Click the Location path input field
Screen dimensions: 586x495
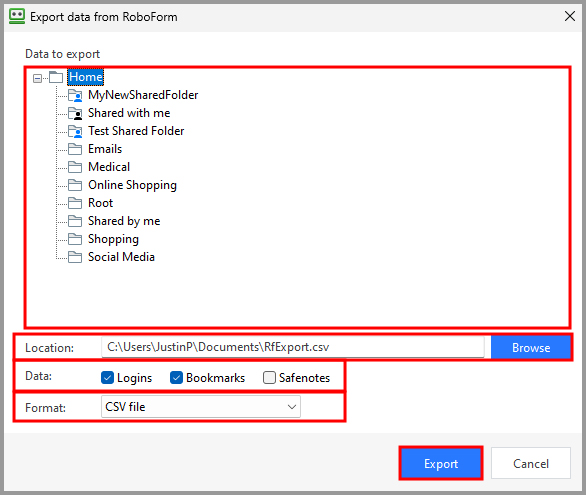[293, 347]
